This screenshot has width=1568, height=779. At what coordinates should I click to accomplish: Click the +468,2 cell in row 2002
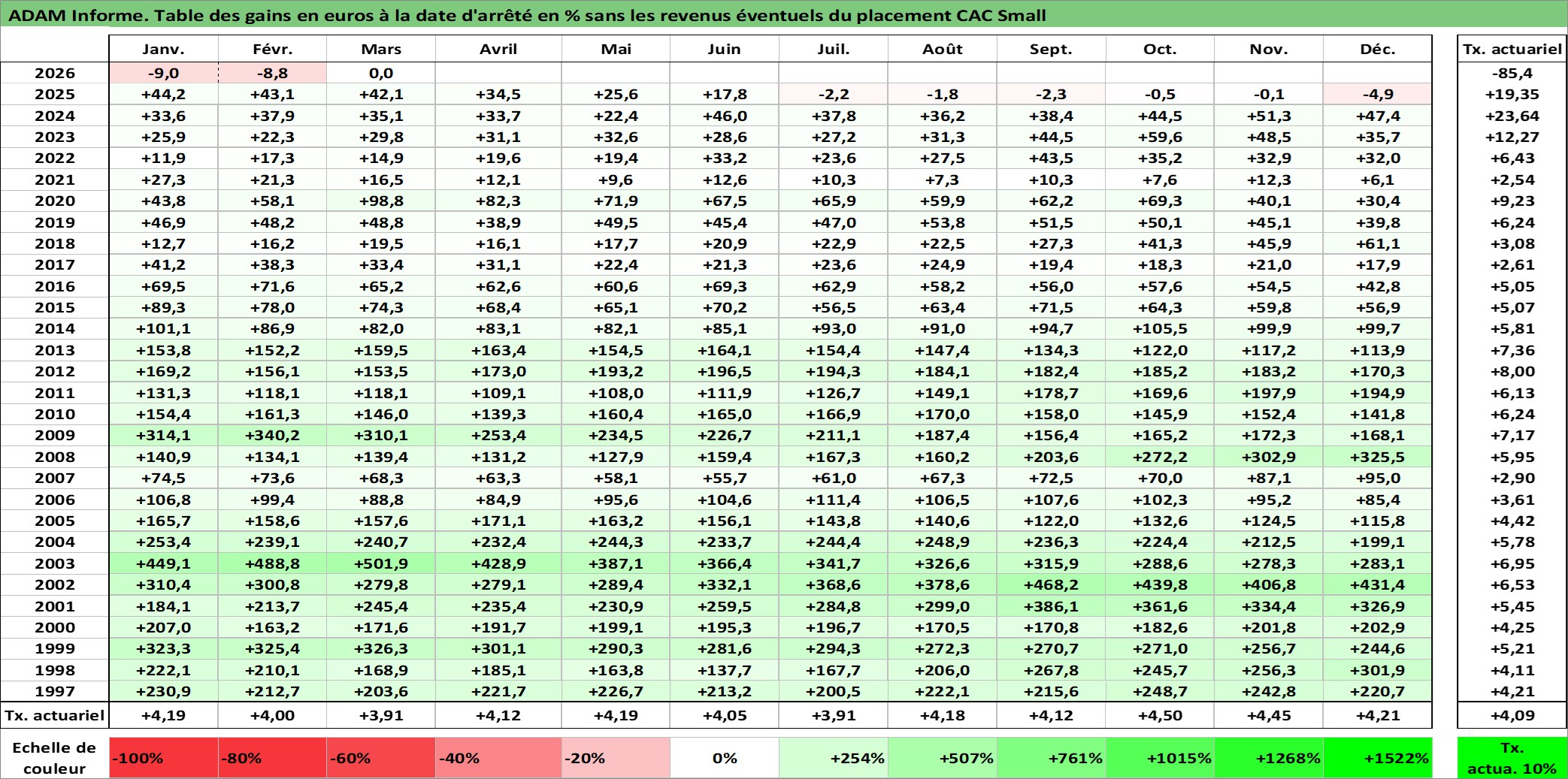coord(1052,584)
